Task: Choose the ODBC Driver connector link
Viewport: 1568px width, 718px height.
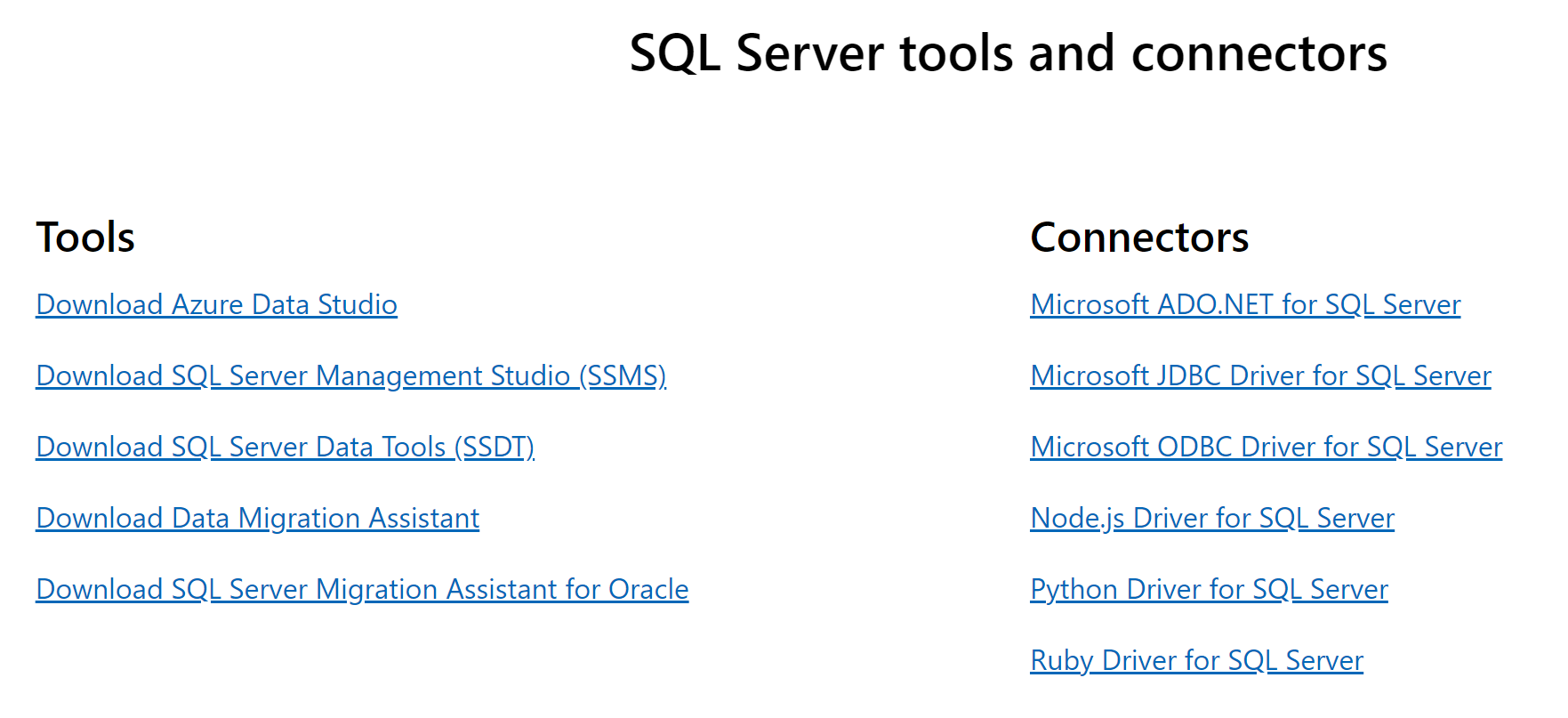Action: [1266, 448]
